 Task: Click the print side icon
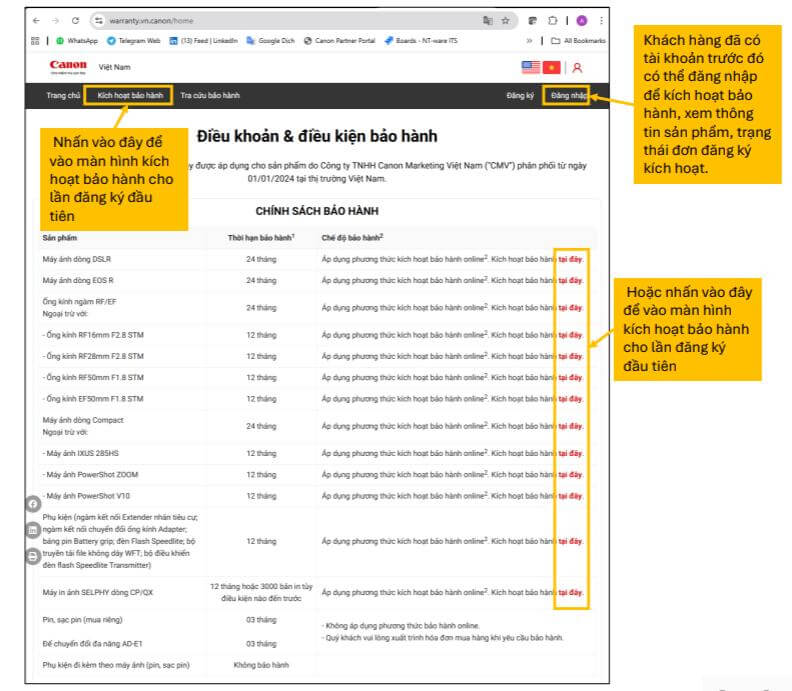[33, 556]
